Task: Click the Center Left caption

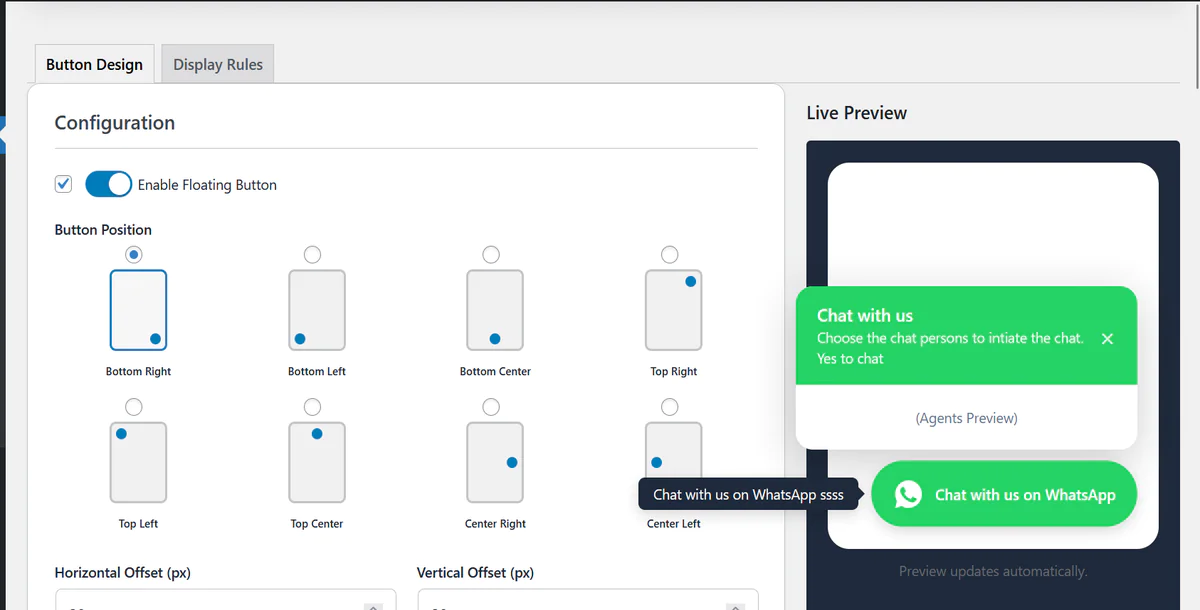Action: click(674, 523)
